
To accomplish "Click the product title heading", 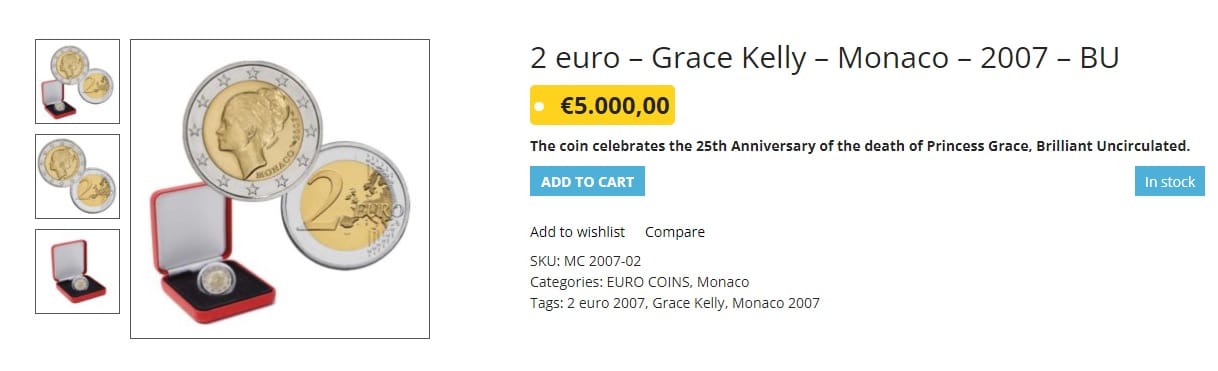I will tap(824, 58).
